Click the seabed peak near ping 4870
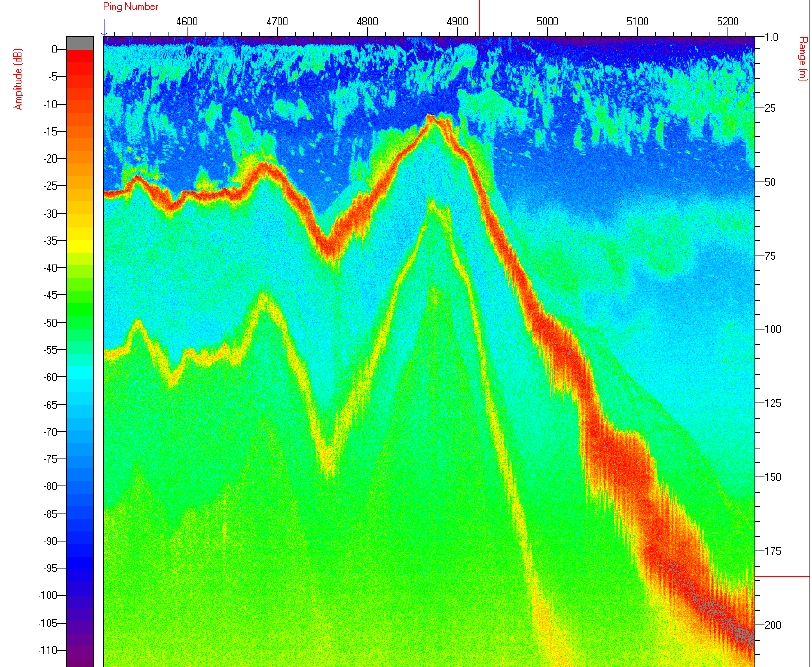Image resolution: width=812 pixels, height=667 pixels. click(x=432, y=118)
